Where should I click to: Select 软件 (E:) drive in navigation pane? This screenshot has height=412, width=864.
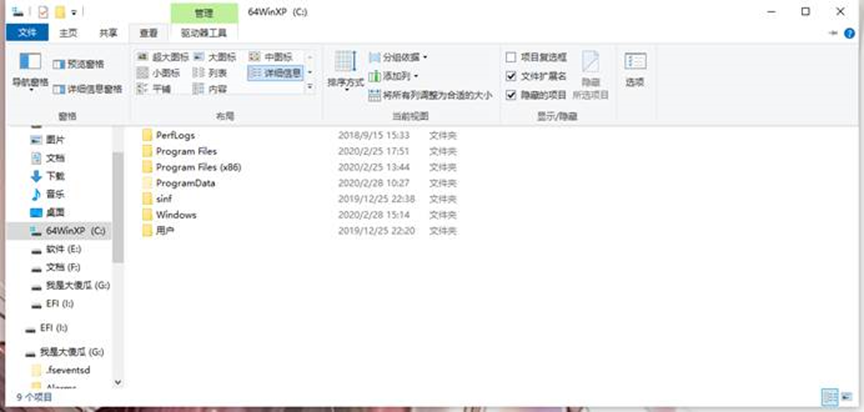[56, 250]
